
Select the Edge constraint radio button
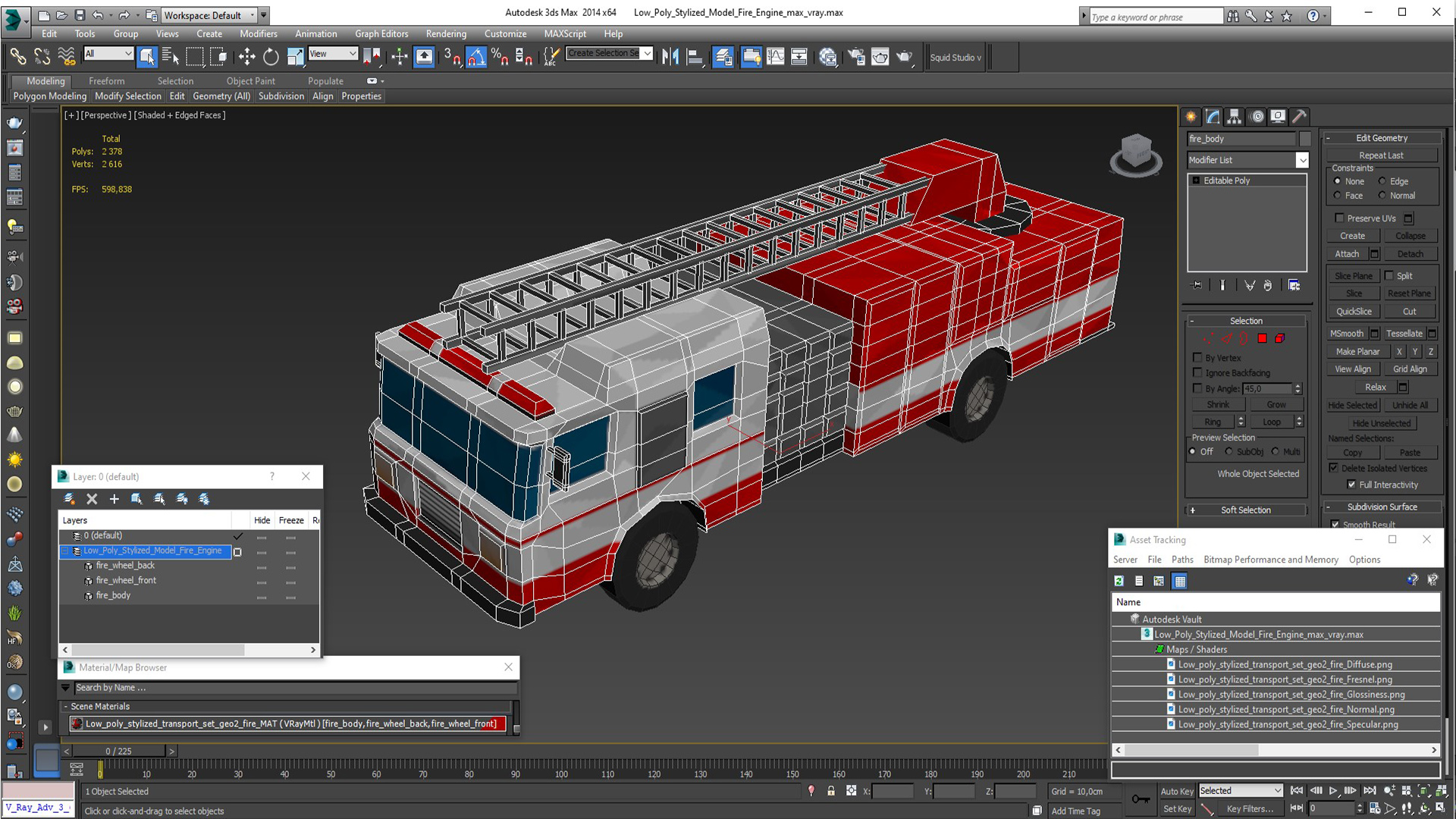(1382, 181)
